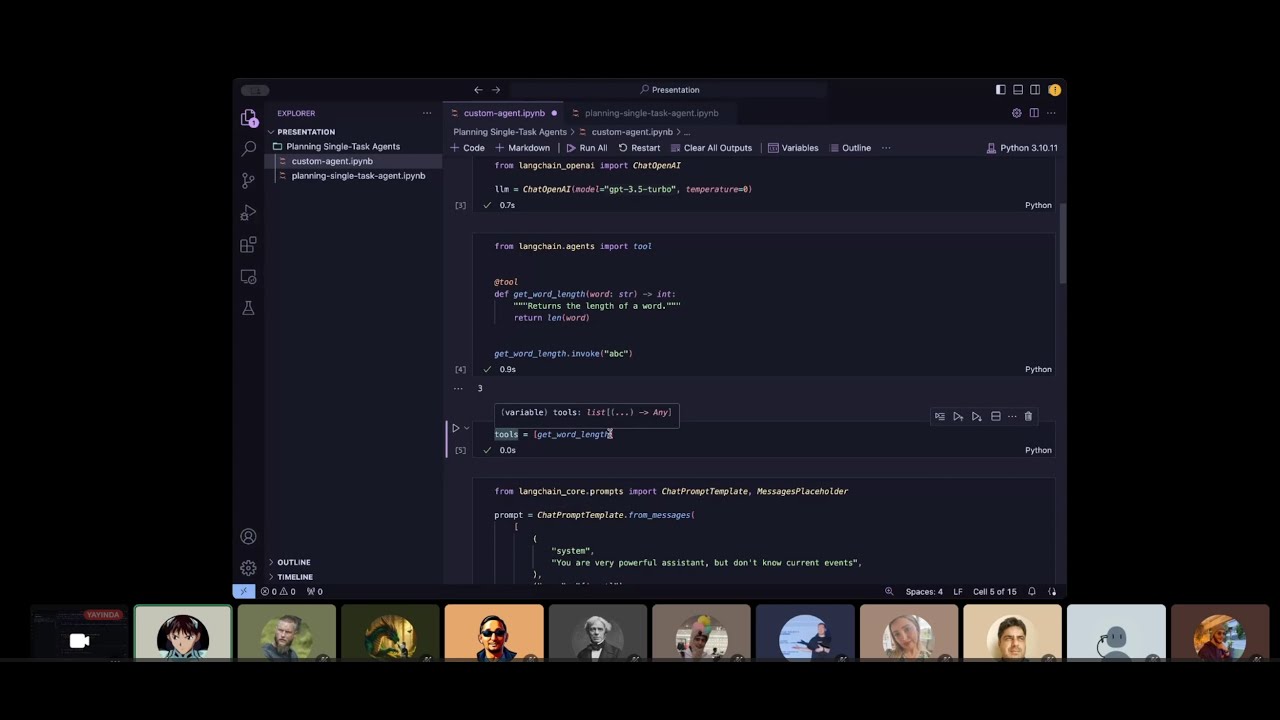Image resolution: width=1280 pixels, height=720 pixels.
Task: Go back with the left arrow
Action: click(478, 90)
